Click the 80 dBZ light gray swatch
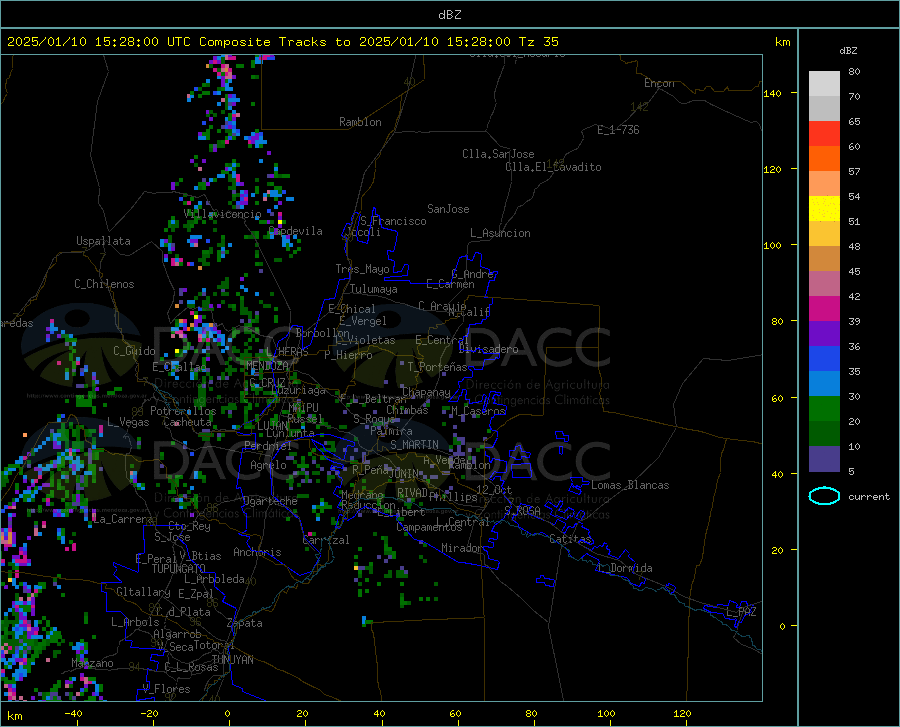This screenshot has height=727, width=900. 824,83
